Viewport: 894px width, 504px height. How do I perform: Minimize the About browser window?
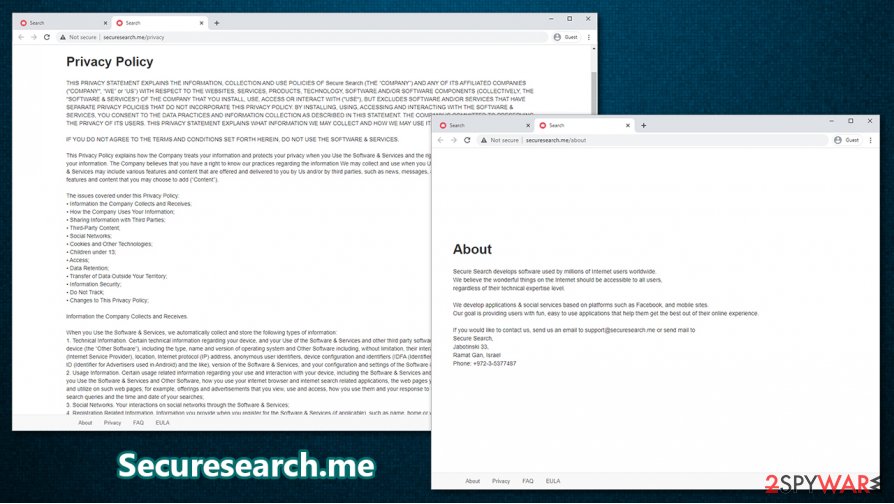(831, 121)
